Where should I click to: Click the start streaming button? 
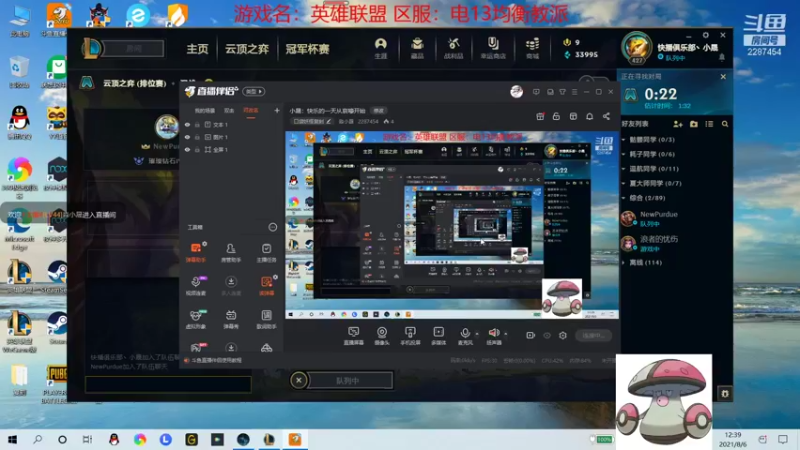click(x=593, y=335)
